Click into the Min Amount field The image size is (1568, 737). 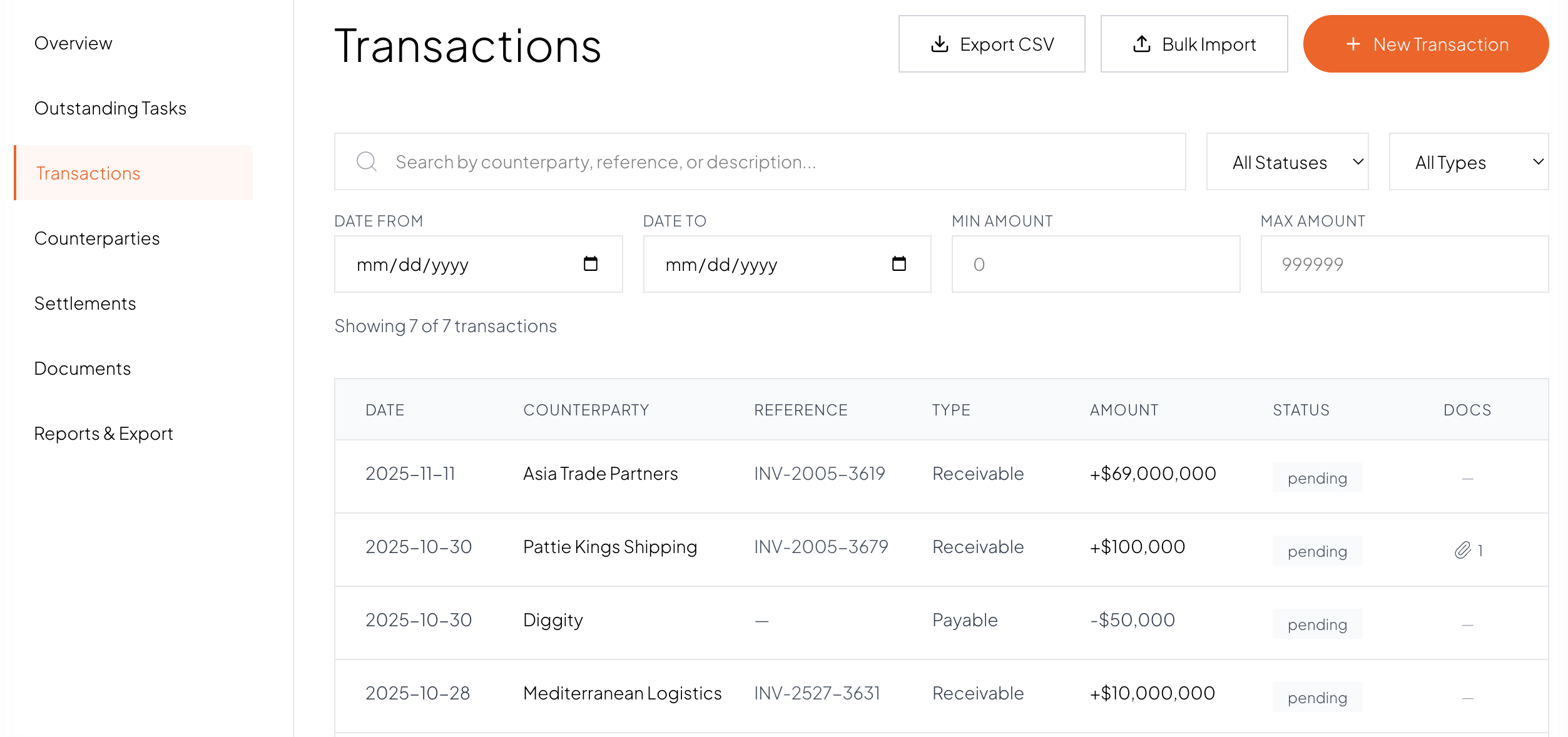[x=1095, y=264]
